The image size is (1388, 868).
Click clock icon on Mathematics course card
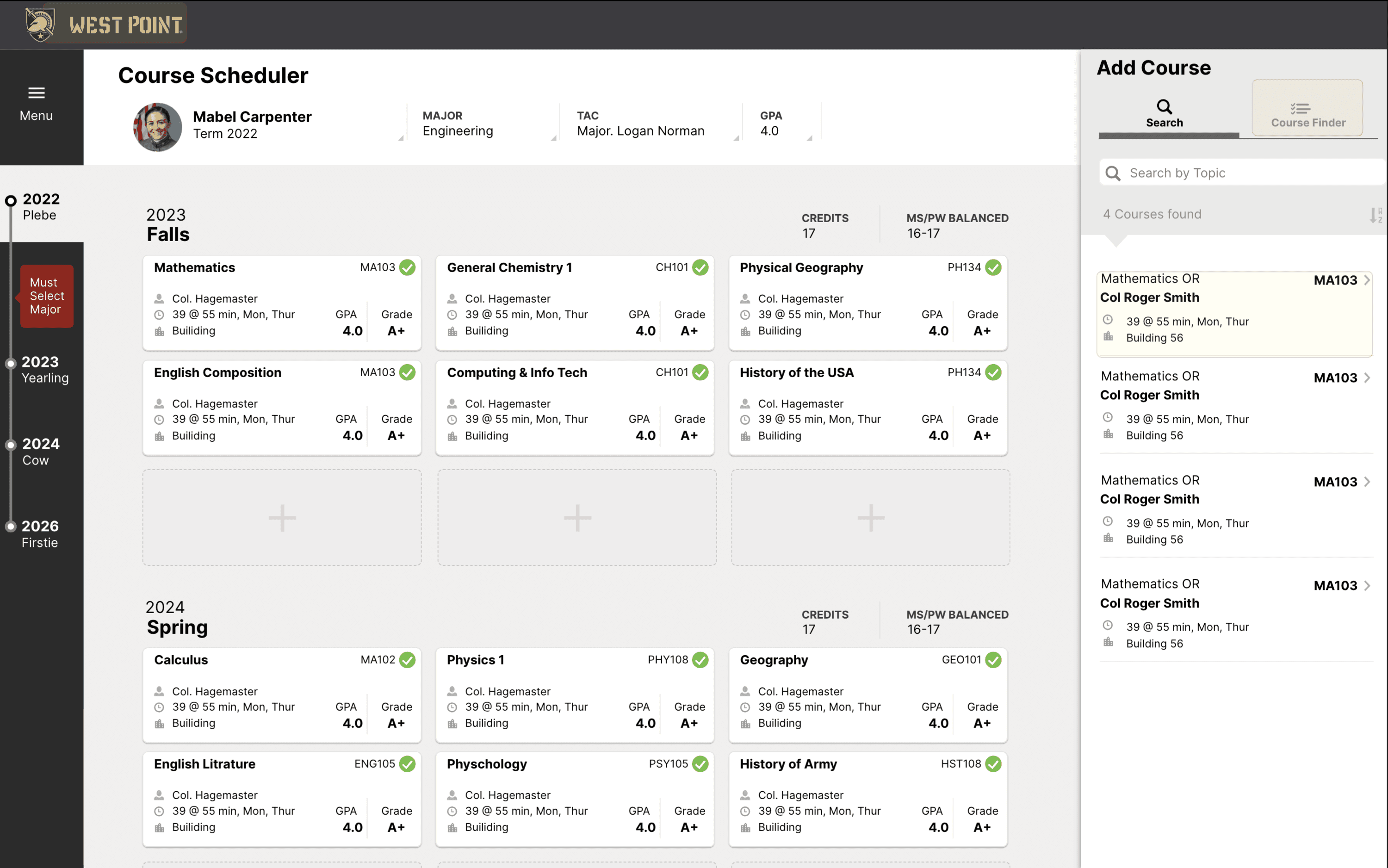coord(160,315)
